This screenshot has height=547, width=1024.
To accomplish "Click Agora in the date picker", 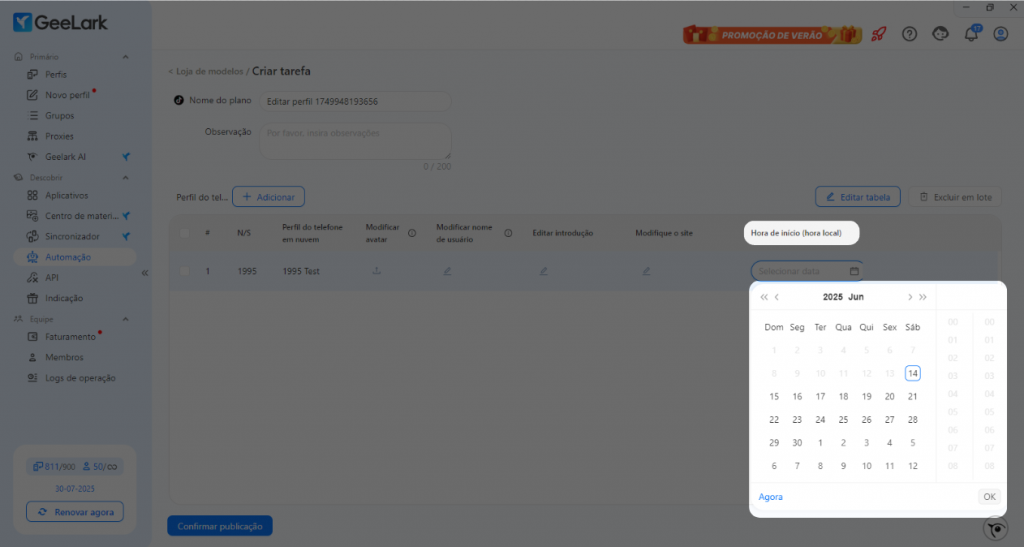I will coord(771,497).
